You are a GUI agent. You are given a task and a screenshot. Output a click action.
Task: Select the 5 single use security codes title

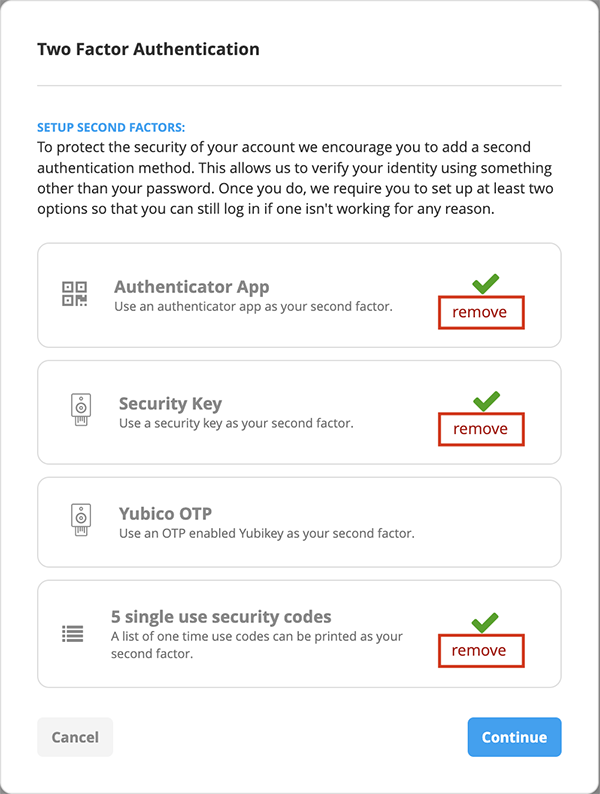(x=221, y=616)
